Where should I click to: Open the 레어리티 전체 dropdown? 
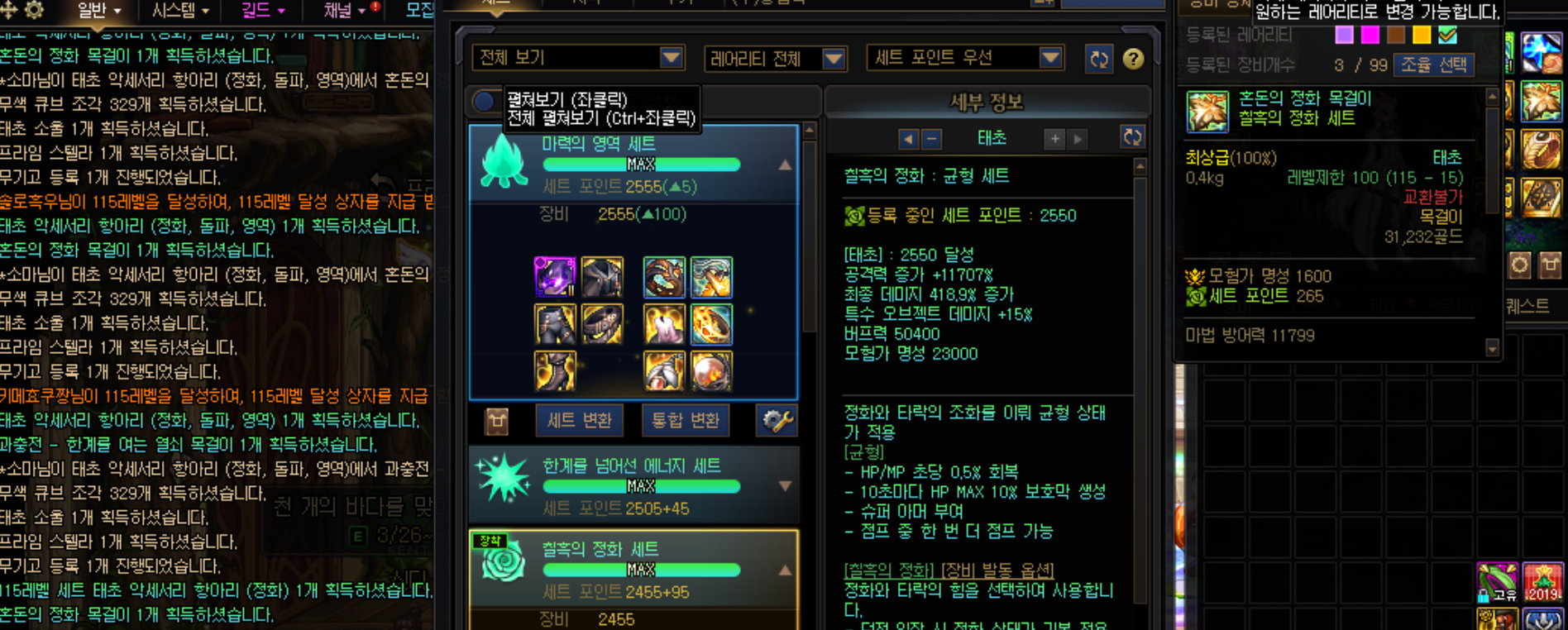(x=775, y=59)
